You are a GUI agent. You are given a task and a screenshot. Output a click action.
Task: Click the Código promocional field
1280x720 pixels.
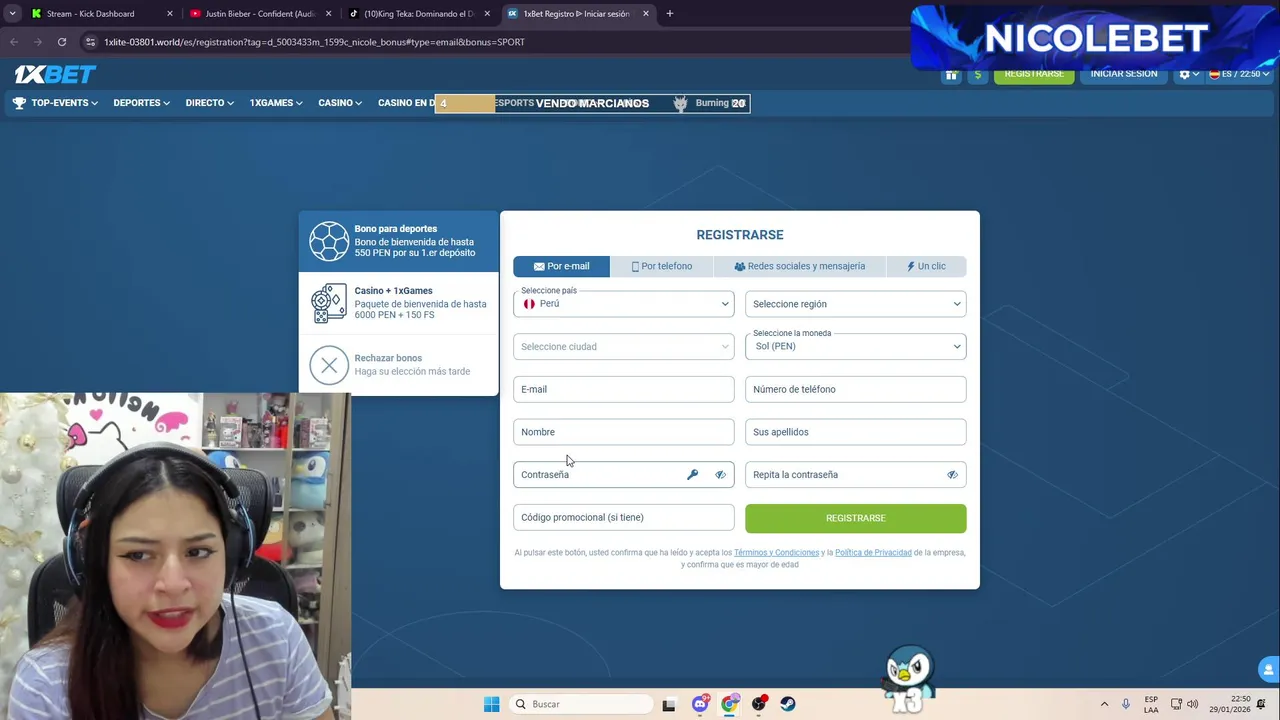pyautogui.click(x=623, y=517)
